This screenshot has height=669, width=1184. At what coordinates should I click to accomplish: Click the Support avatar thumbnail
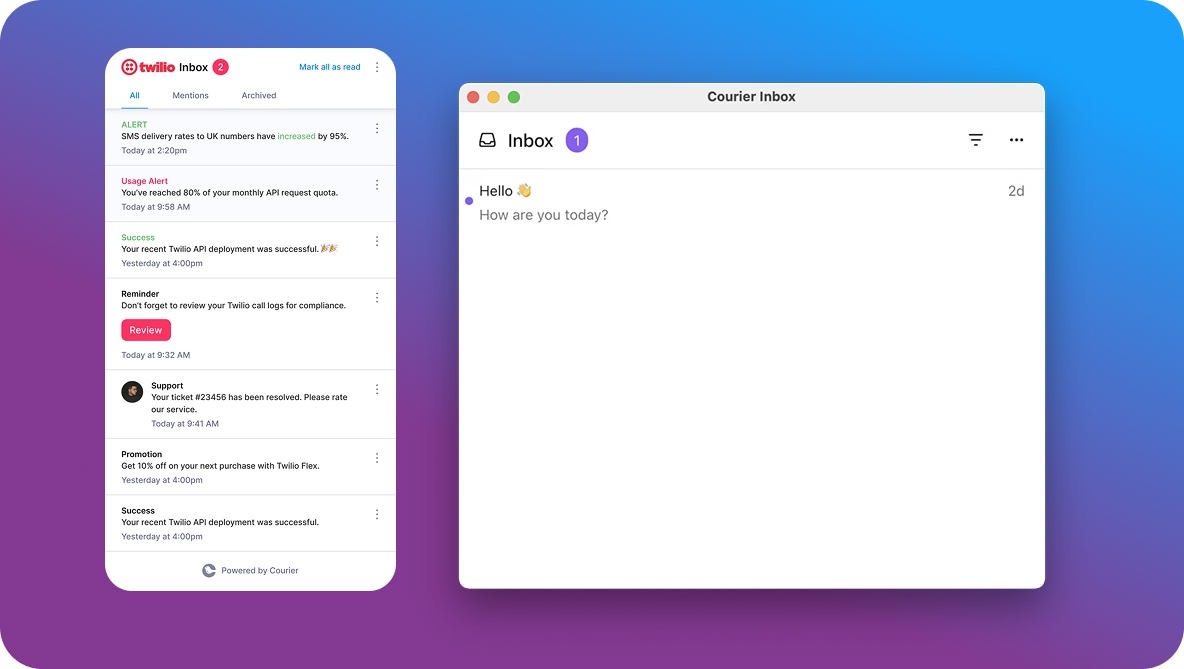click(132, 391)
